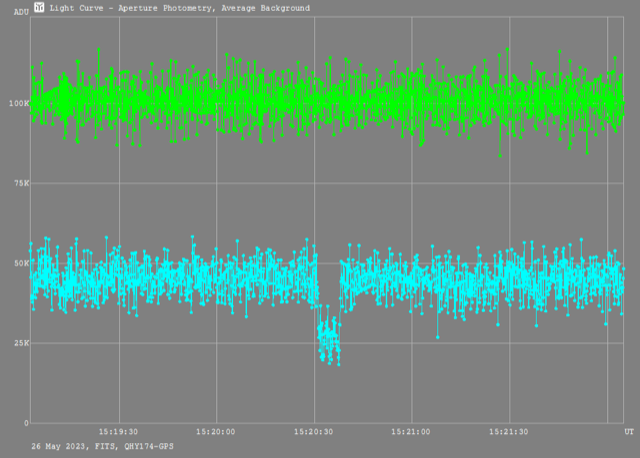The height and width of the screenshot is (458, 640).
Task: Click the ADU axis label
Action: coord(21,12)
